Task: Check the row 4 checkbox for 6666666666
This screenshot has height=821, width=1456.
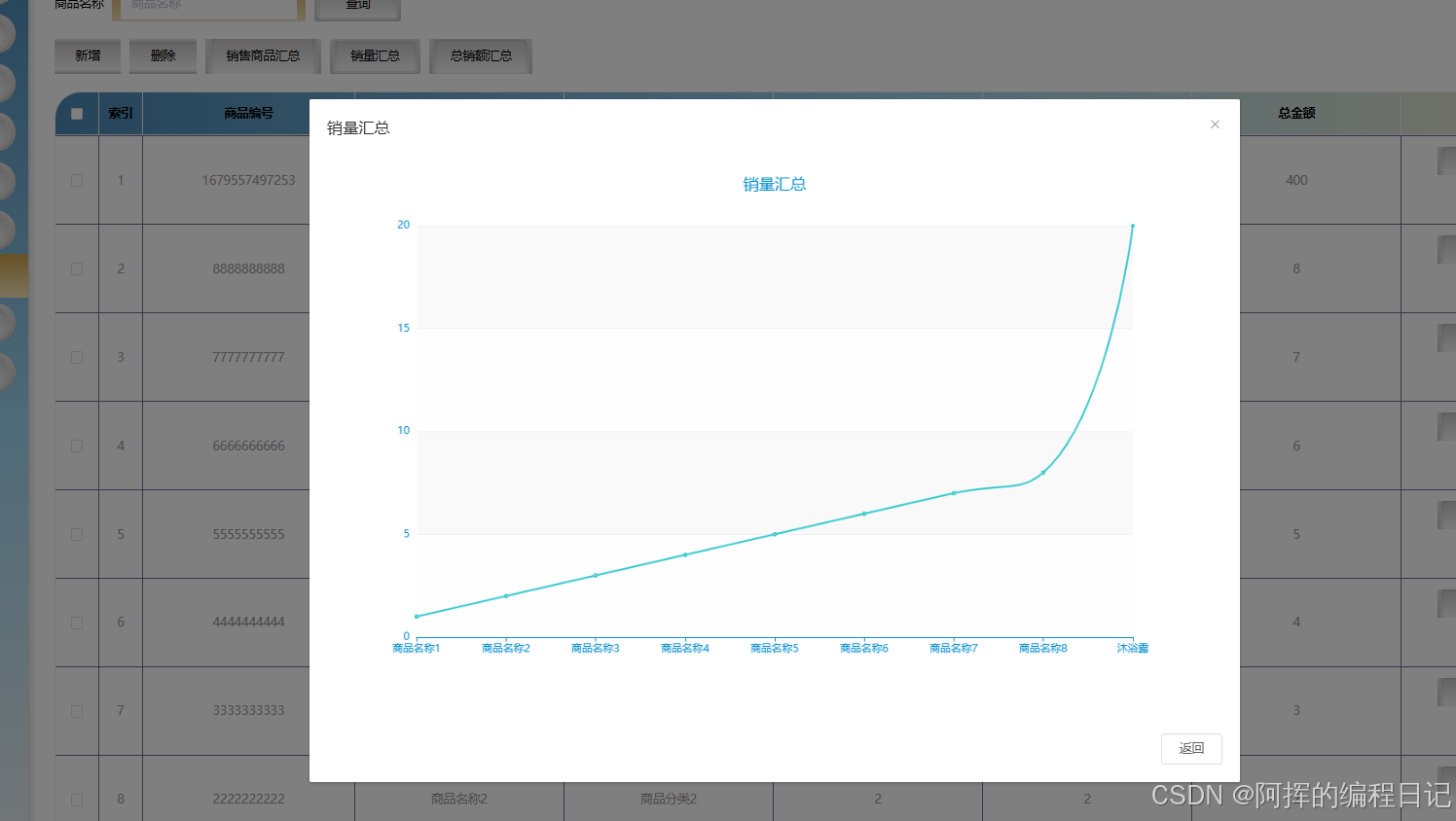Action: (x=77, y=446)
